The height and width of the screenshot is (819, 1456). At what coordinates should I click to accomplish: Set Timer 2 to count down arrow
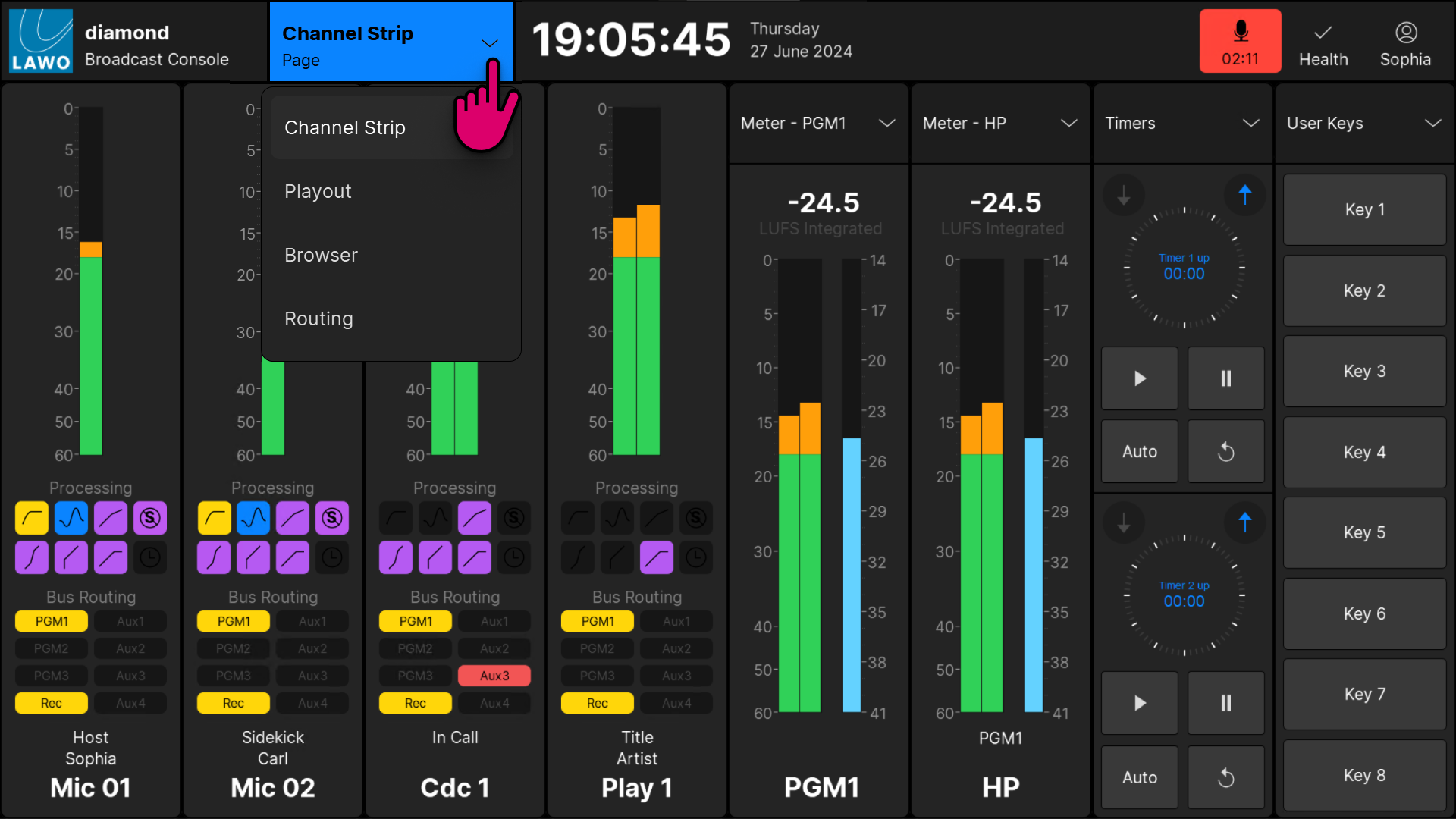1124,522
